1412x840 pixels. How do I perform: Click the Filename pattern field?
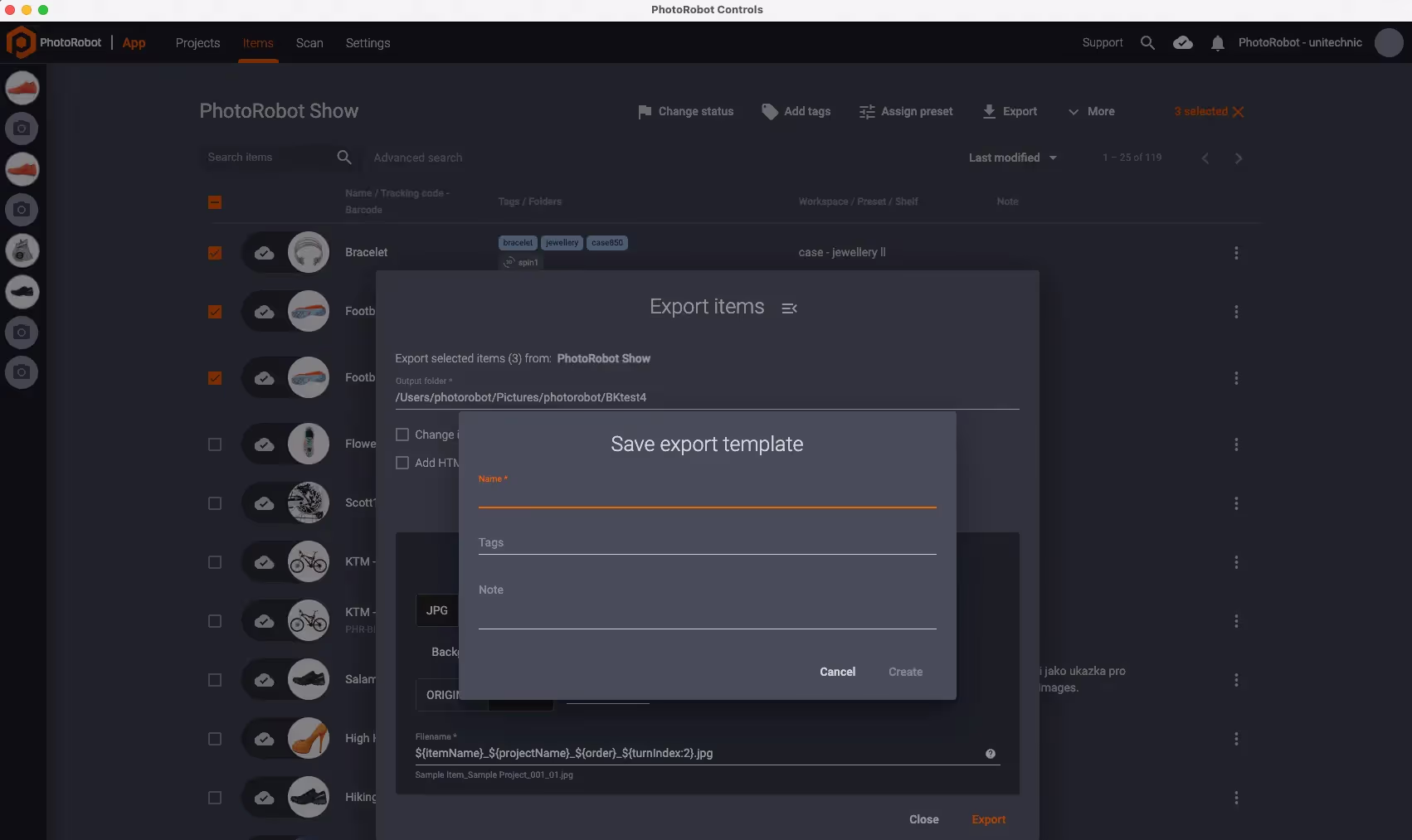(697, 754)
